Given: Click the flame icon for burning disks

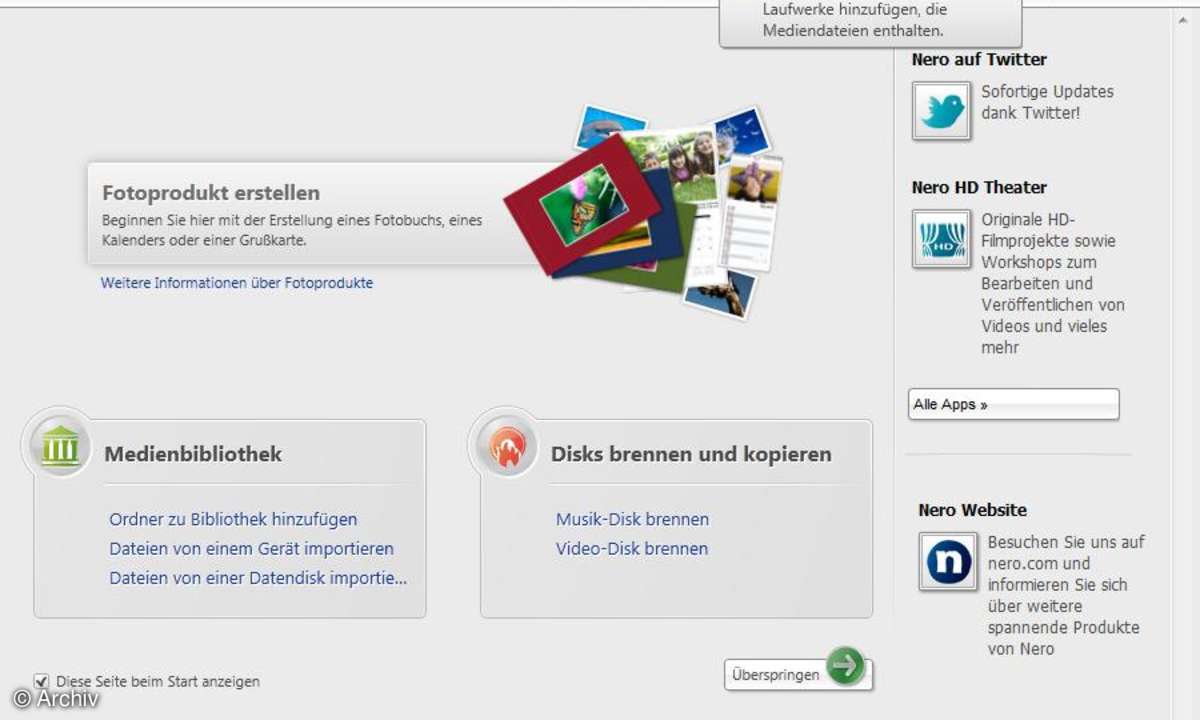Looking at the screenshot, I should click(x=507, y=447).
